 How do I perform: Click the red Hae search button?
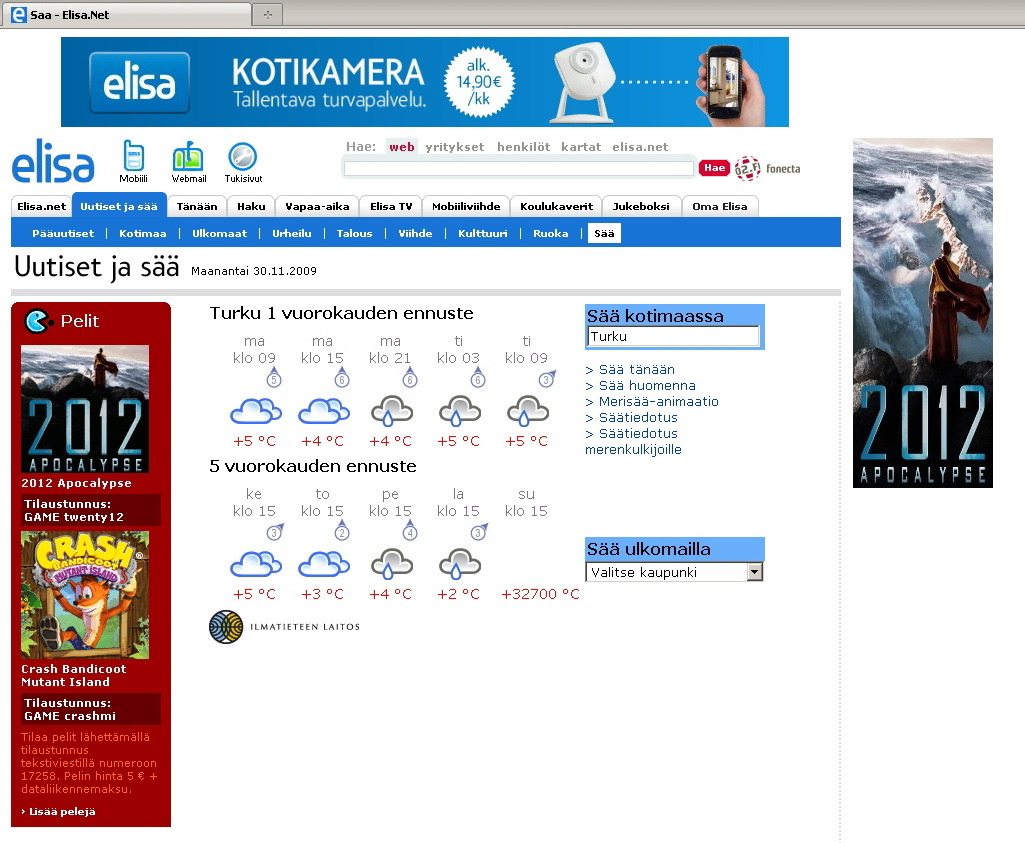click(714, 168)
